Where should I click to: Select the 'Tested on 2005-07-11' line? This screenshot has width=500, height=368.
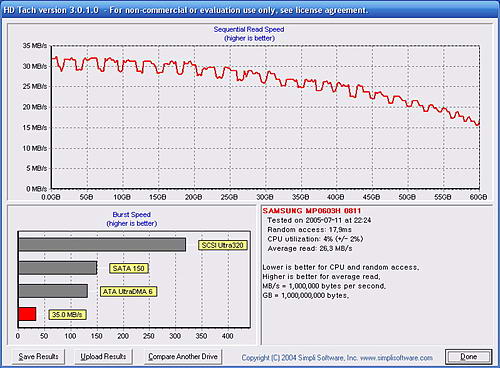click(319, 220)
